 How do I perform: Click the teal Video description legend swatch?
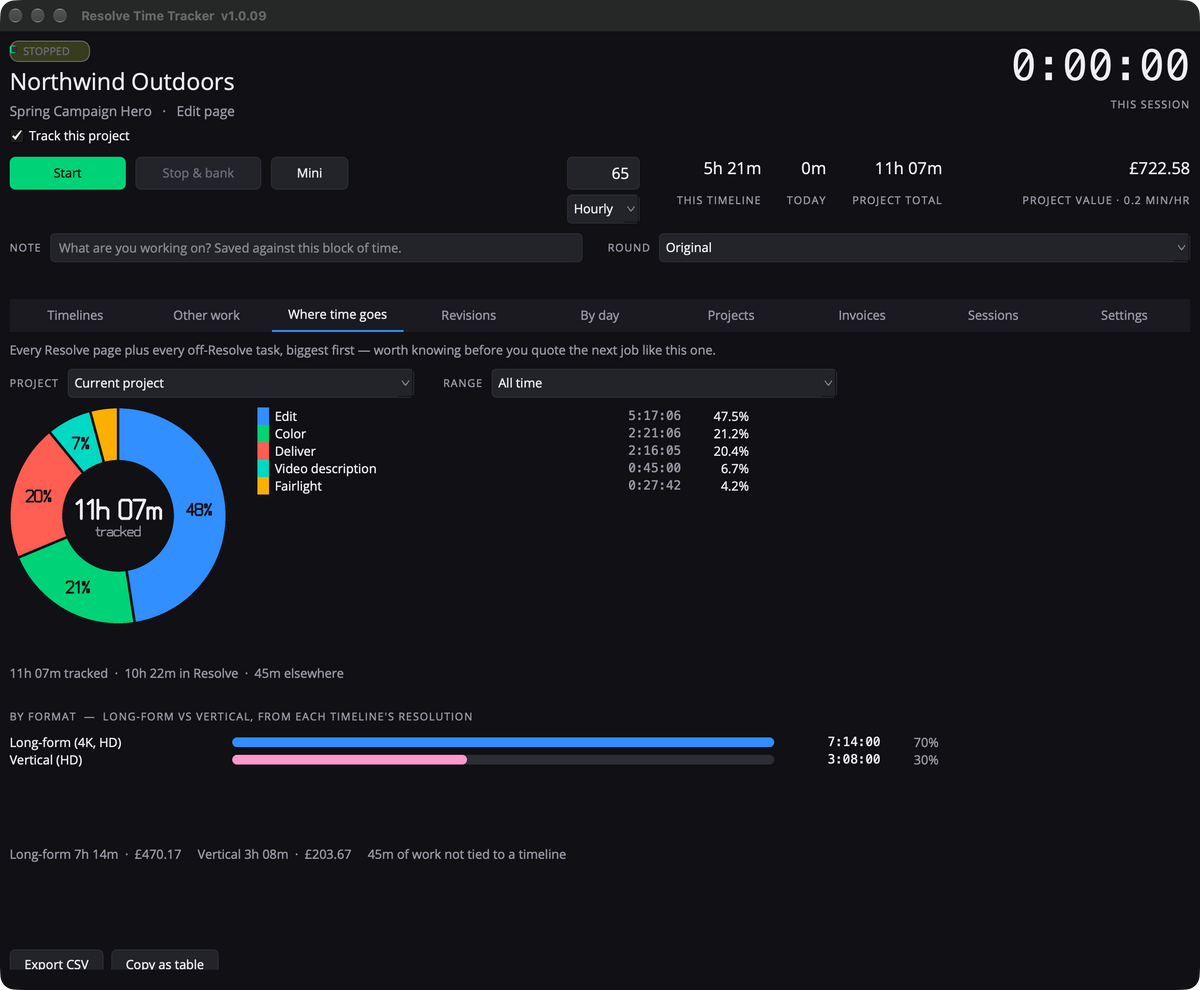[263, 469]
